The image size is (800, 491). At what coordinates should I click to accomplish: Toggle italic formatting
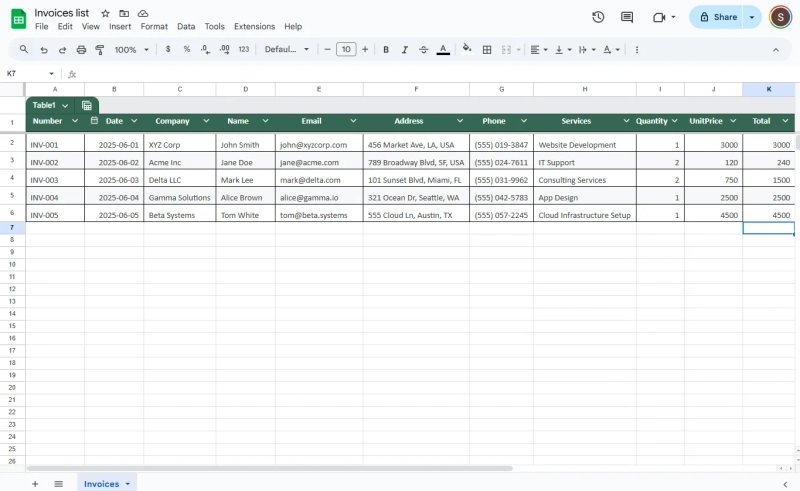coord(405,50)
